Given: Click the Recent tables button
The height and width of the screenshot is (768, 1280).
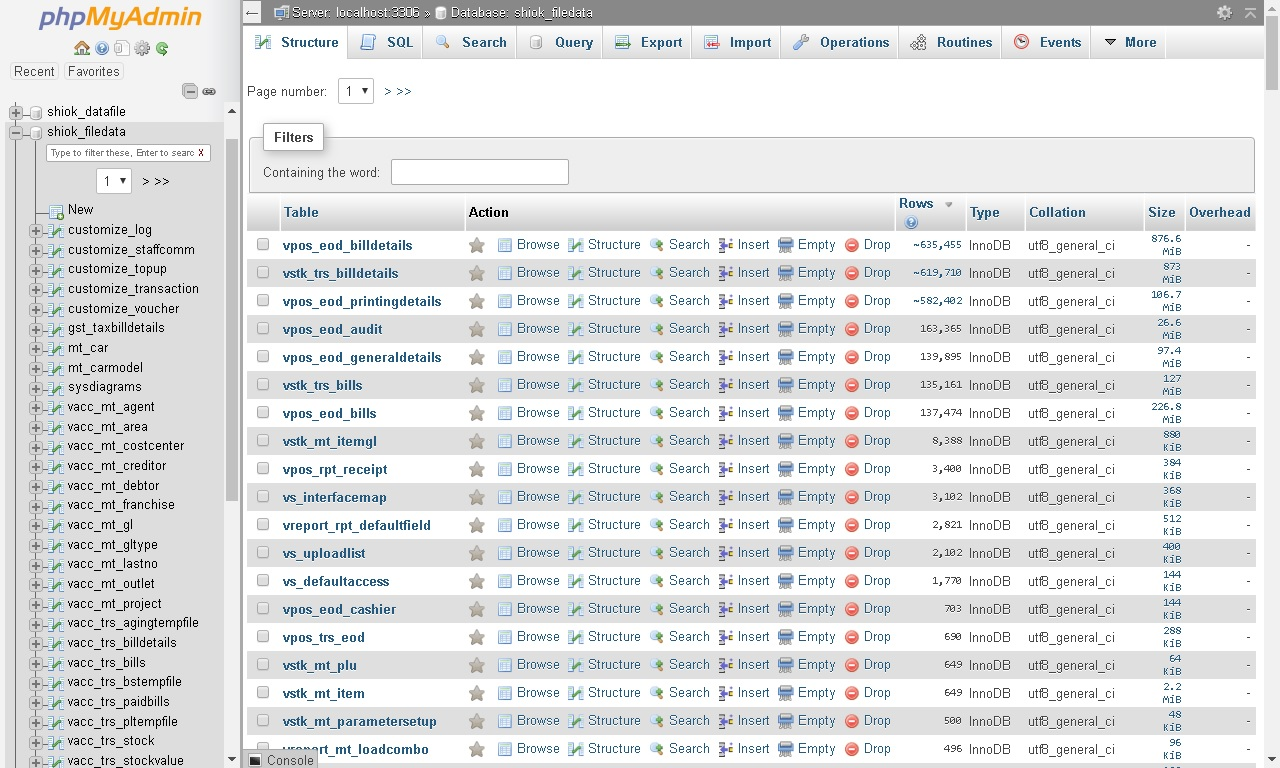Looking at the screenshot, I should click(x=34, y=71).
